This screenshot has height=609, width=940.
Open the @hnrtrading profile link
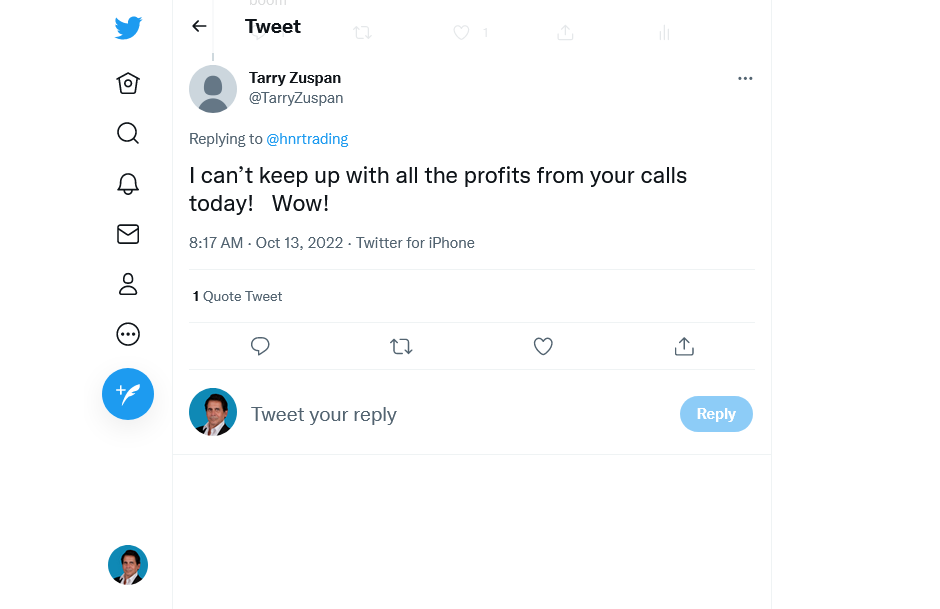click(x=307, y=139)
